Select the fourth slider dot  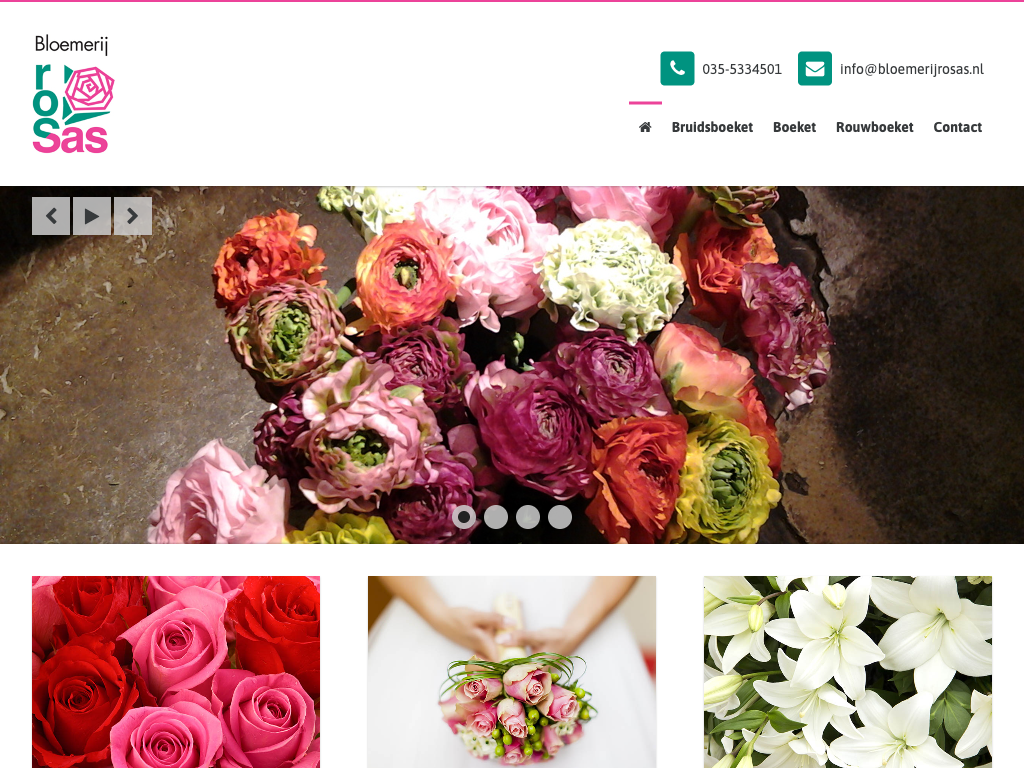(560, 517)
